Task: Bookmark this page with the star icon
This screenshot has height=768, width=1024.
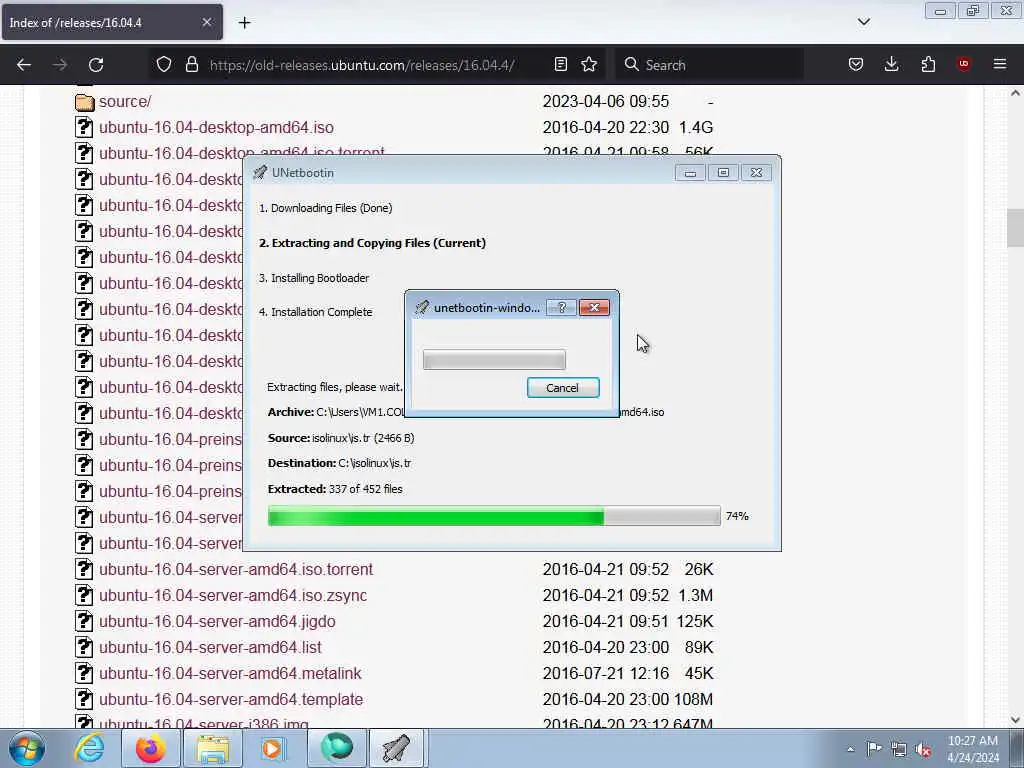Action: tap(589, 64)
